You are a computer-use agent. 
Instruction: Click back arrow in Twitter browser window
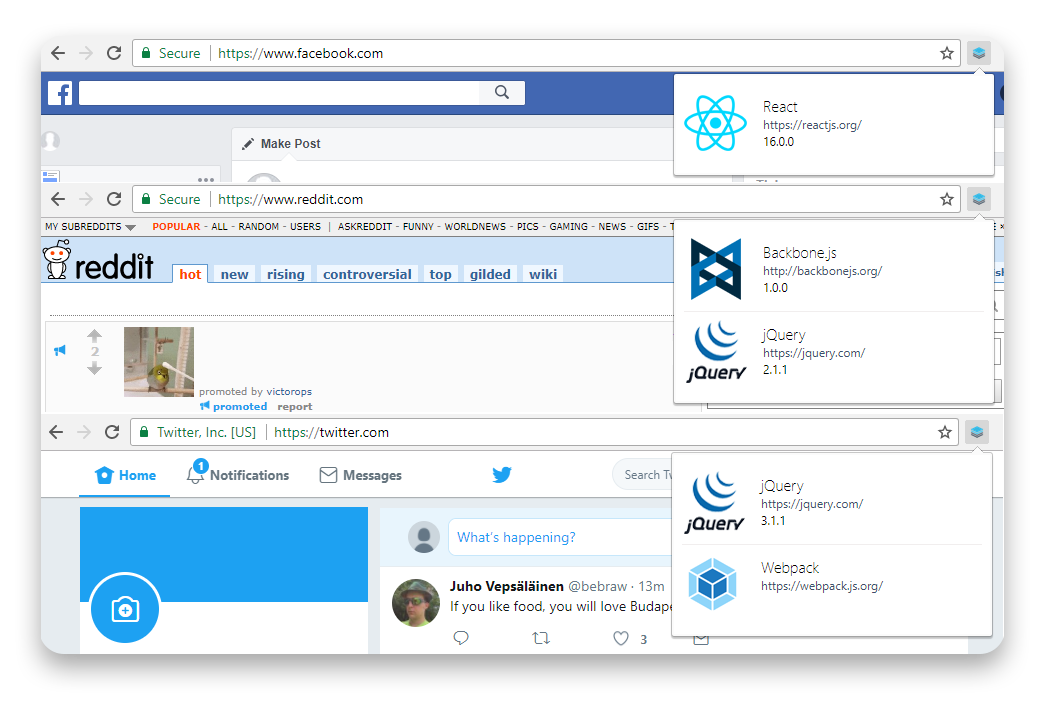(56, 432)
